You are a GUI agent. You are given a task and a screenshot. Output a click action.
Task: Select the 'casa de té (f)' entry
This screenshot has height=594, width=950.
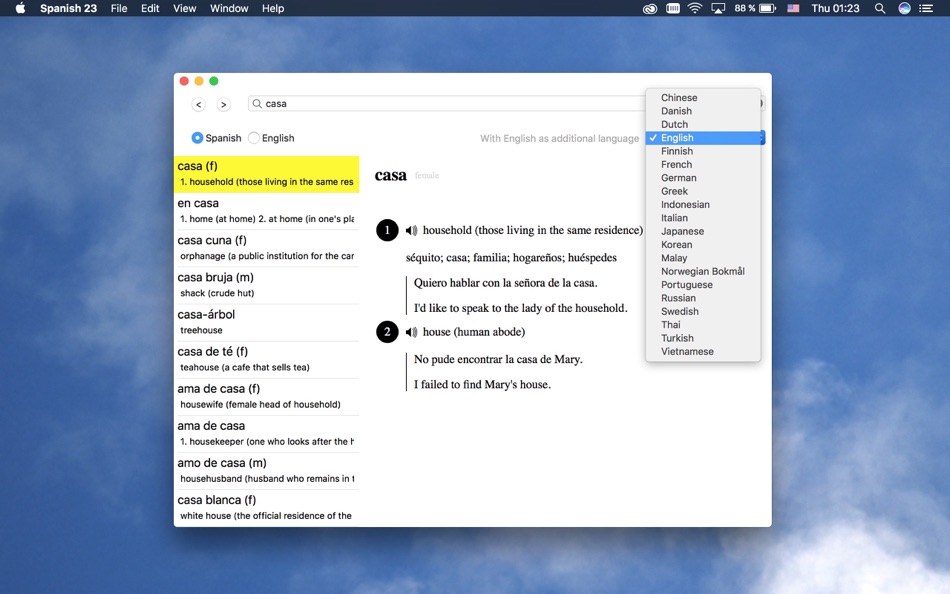coord(267,359)
